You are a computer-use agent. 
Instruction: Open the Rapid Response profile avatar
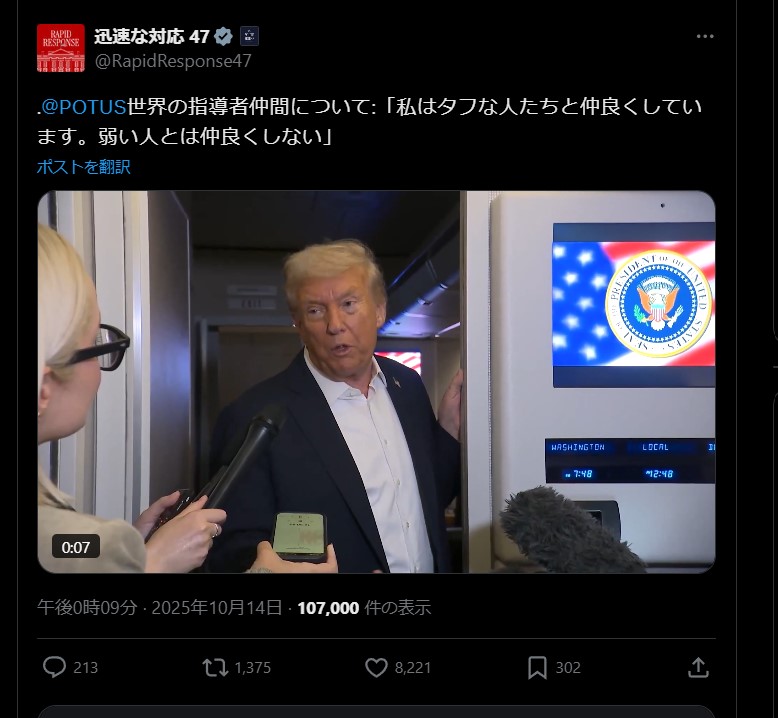[61, 48]
